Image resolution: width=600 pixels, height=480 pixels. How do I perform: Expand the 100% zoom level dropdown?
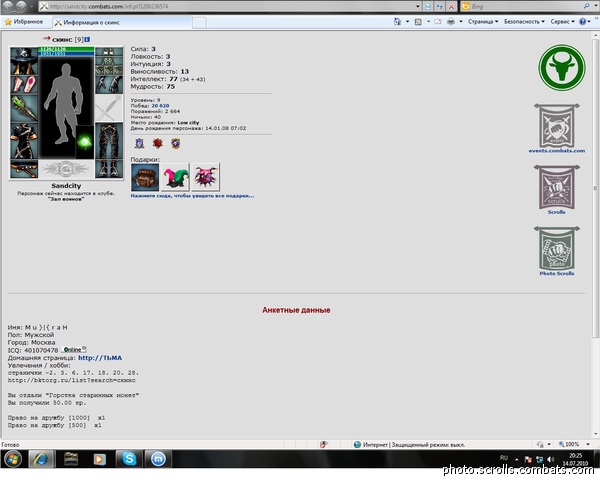(x=588, y=444)
